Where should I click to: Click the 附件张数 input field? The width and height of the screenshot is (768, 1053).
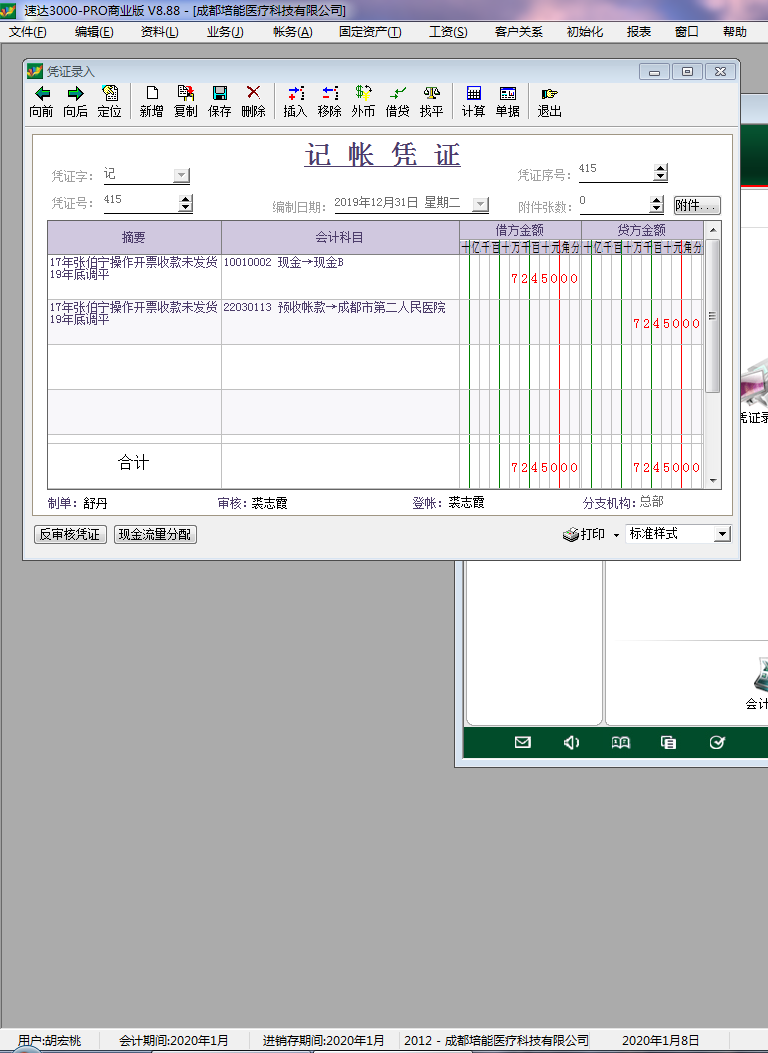click(614, 203)
